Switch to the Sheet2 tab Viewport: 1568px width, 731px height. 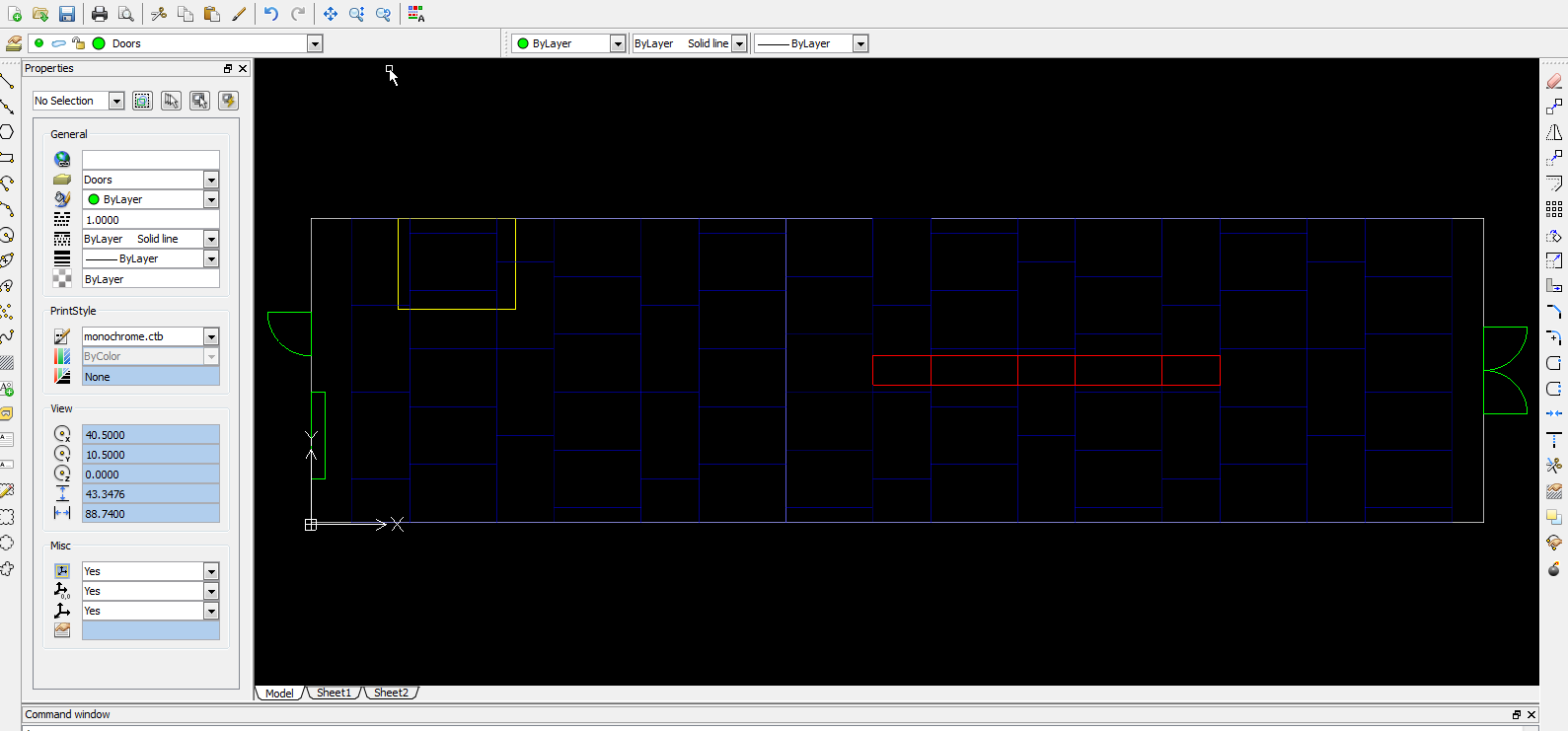(x=391, y=693)
